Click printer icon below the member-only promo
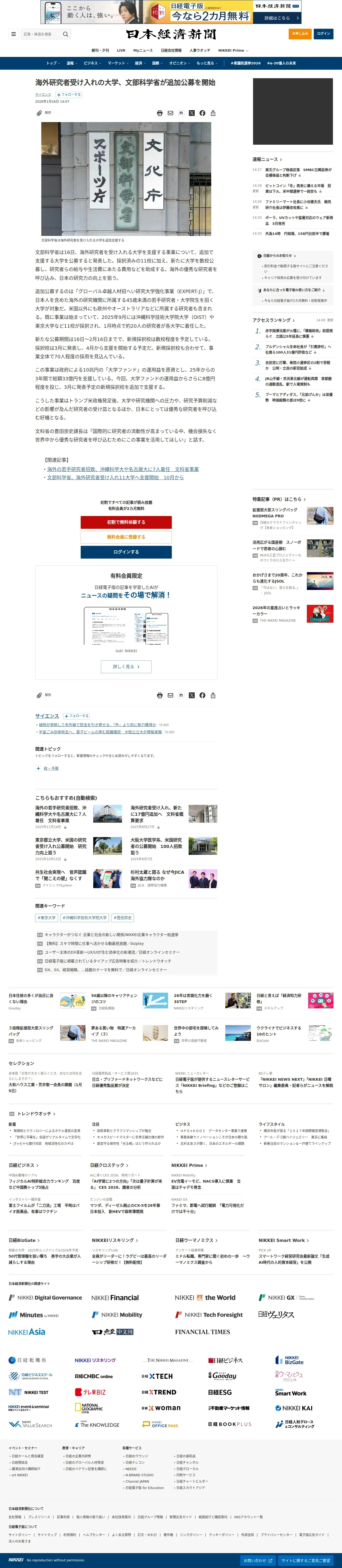The image size is (342, 1568). click(x=160, y=695)
